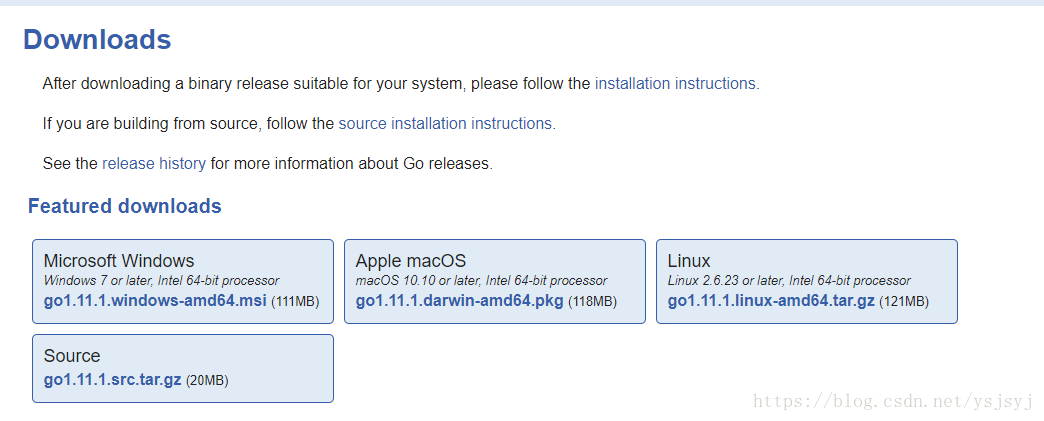This screenshot has height=421, width=1044.
Task: Click the (121MB) file size text
Action: [x=904, y=302]
